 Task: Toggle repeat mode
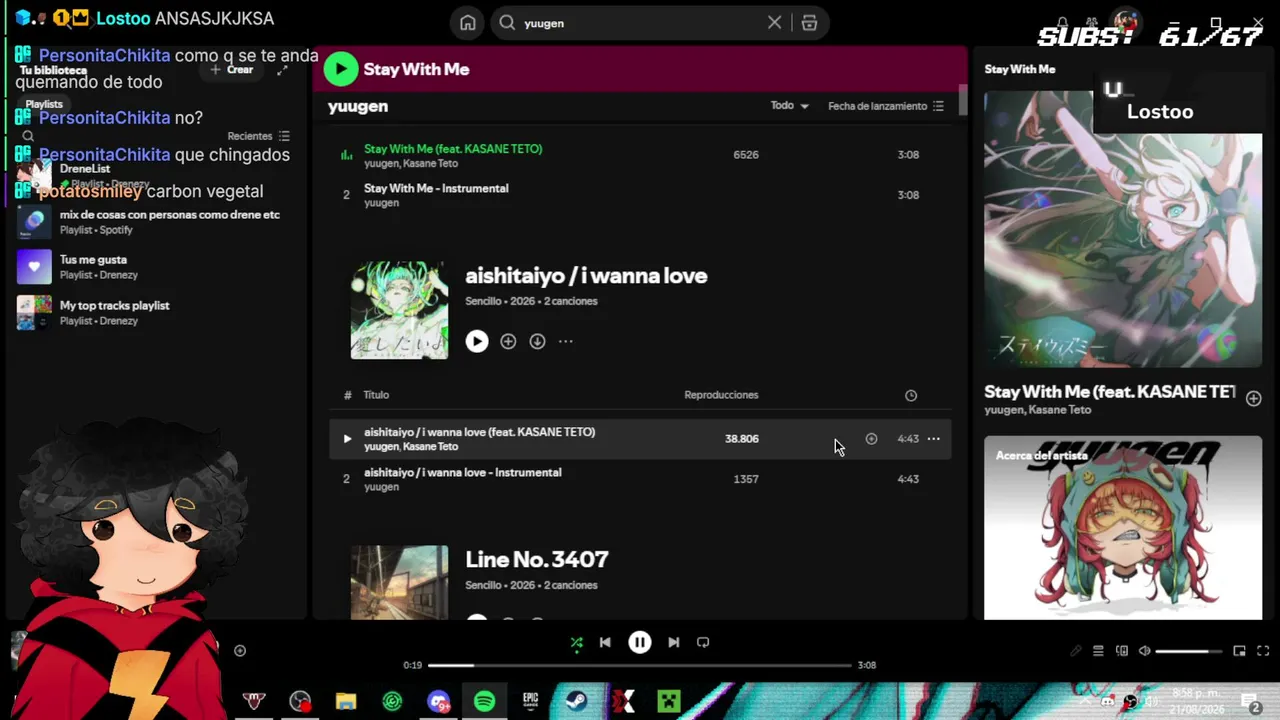coord(703,643)
